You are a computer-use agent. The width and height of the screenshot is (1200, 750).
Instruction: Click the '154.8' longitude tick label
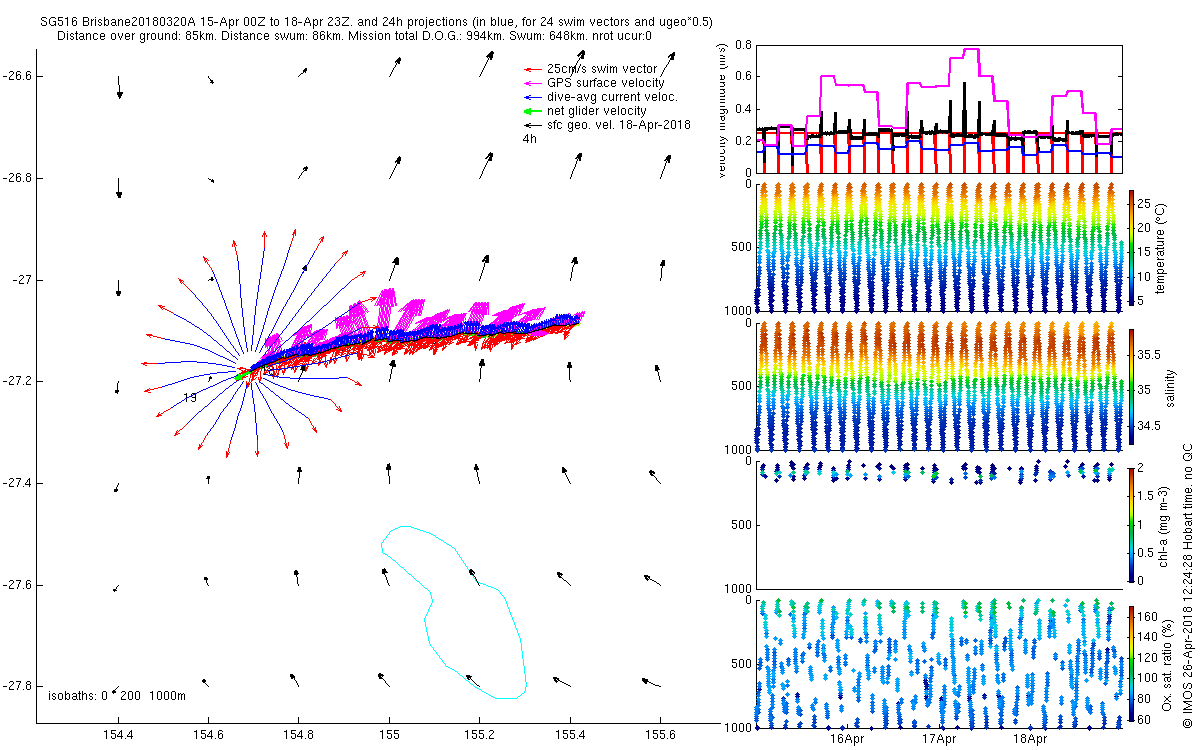click(299, 735)
